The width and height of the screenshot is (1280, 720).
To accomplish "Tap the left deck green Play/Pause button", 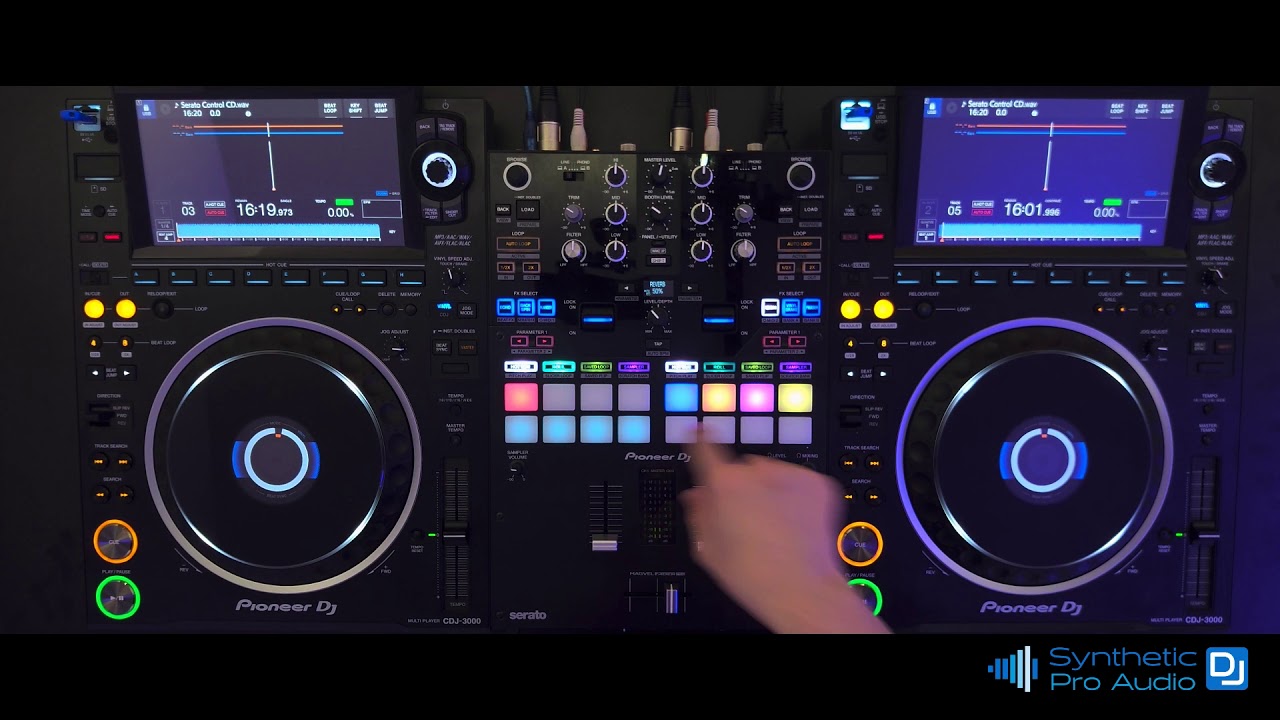I will click(118, 598).
